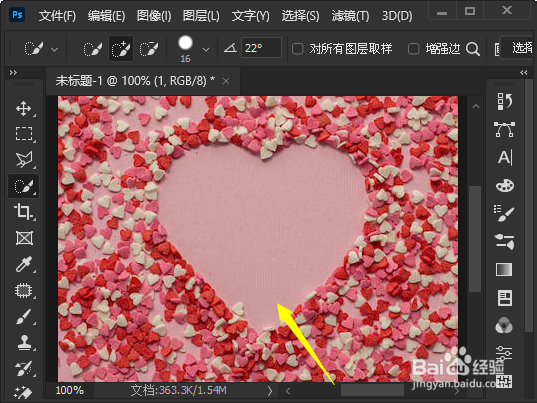Screen dimensions: 537x403
Task: Open the brush size picker dropdown
Action: coord(206,50)
